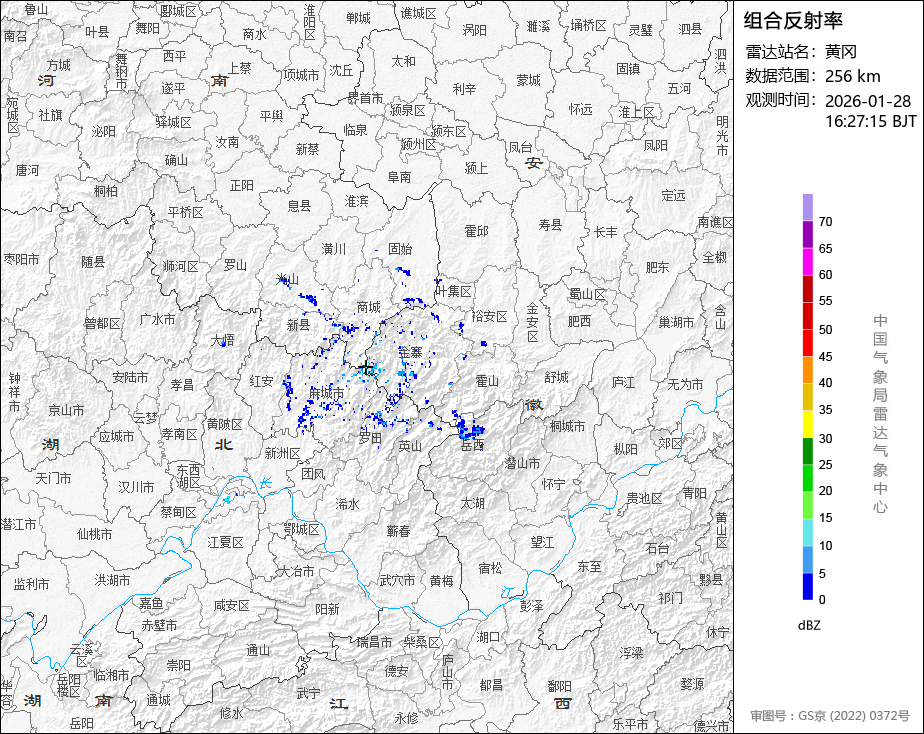Image resolution: width=924 pixels, height=734 pixels.
Task: Click the observation date '2026-01-28'
Action: (x=868, y=101)
